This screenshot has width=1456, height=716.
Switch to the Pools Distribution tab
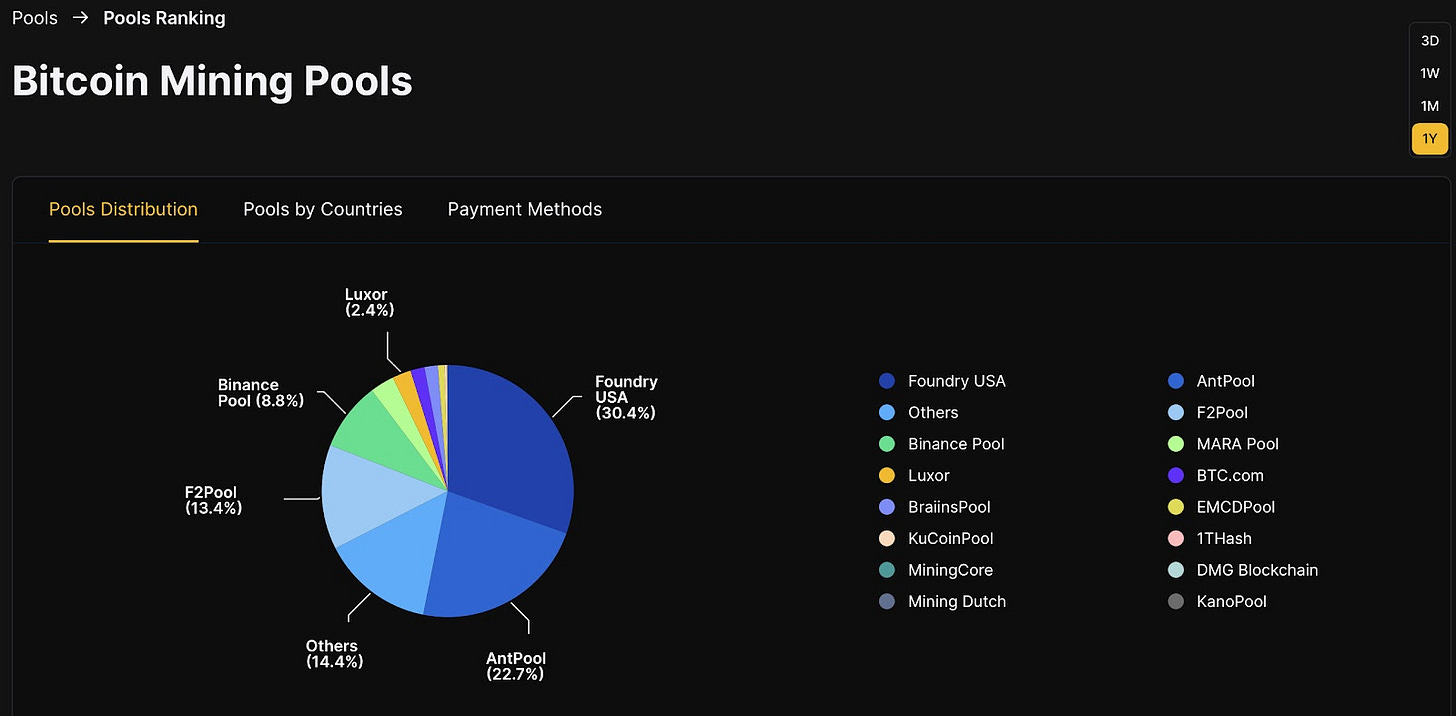(123, 209)
